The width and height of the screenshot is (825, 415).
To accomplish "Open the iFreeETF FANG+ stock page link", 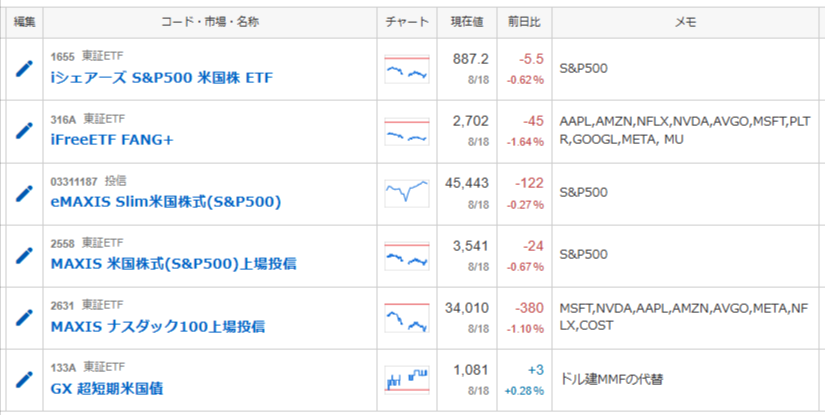I will [112, 140].
